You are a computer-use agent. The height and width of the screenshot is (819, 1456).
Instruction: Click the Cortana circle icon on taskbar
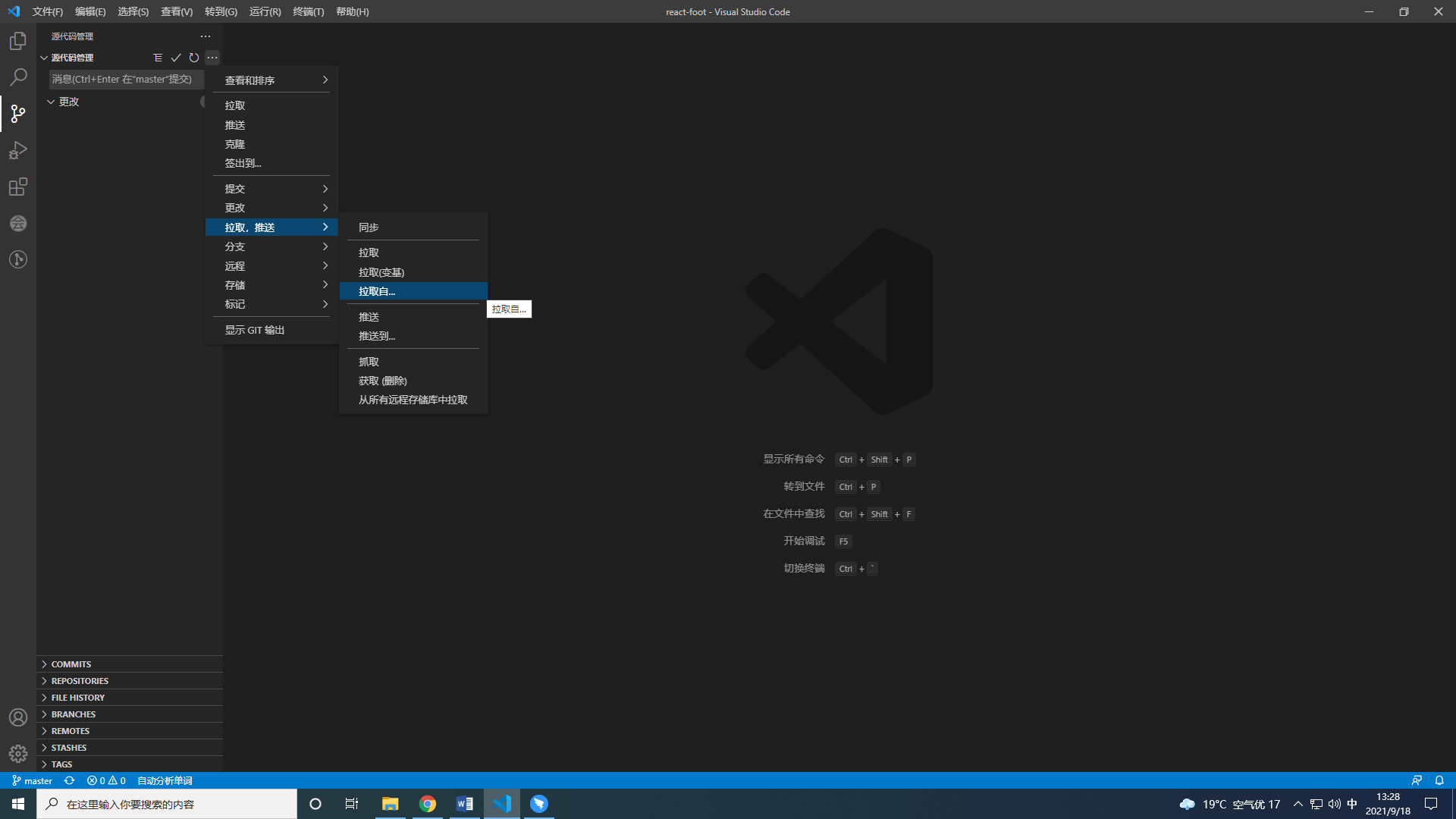tap(315, 804)
